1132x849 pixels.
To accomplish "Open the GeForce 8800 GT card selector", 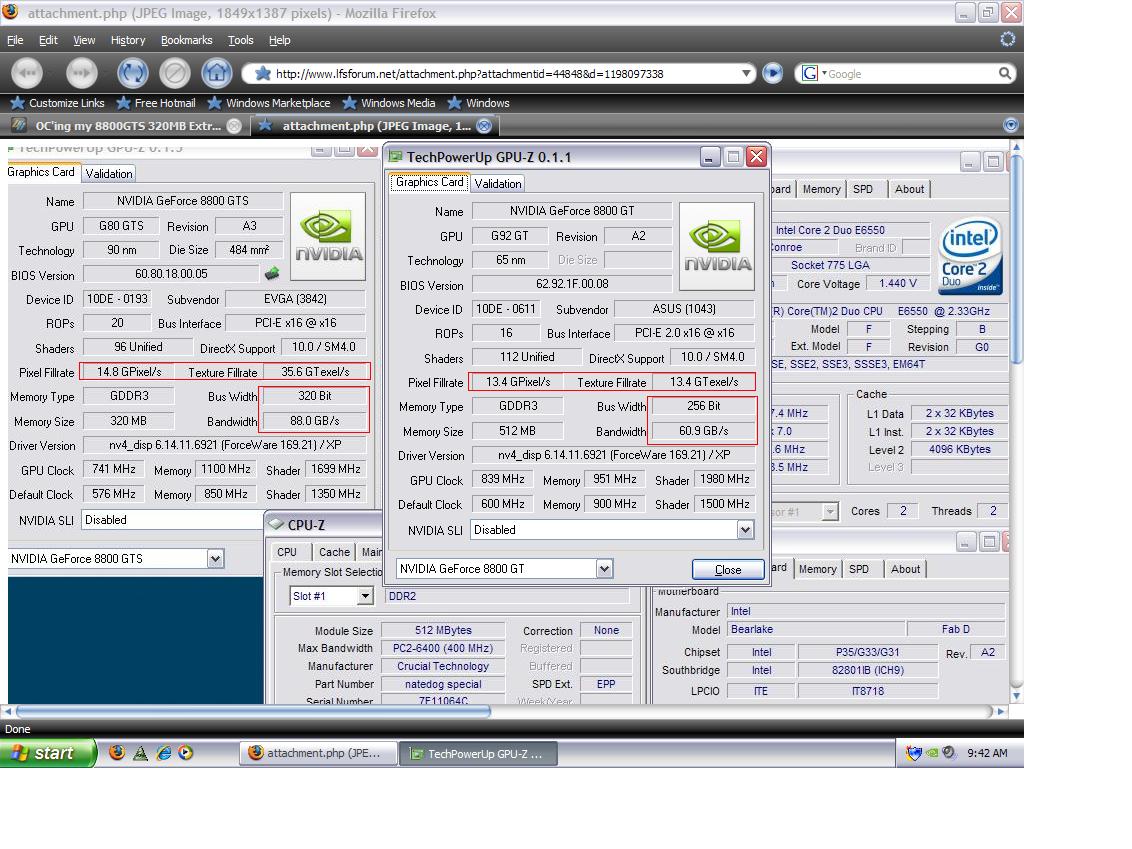I will 604,569.
